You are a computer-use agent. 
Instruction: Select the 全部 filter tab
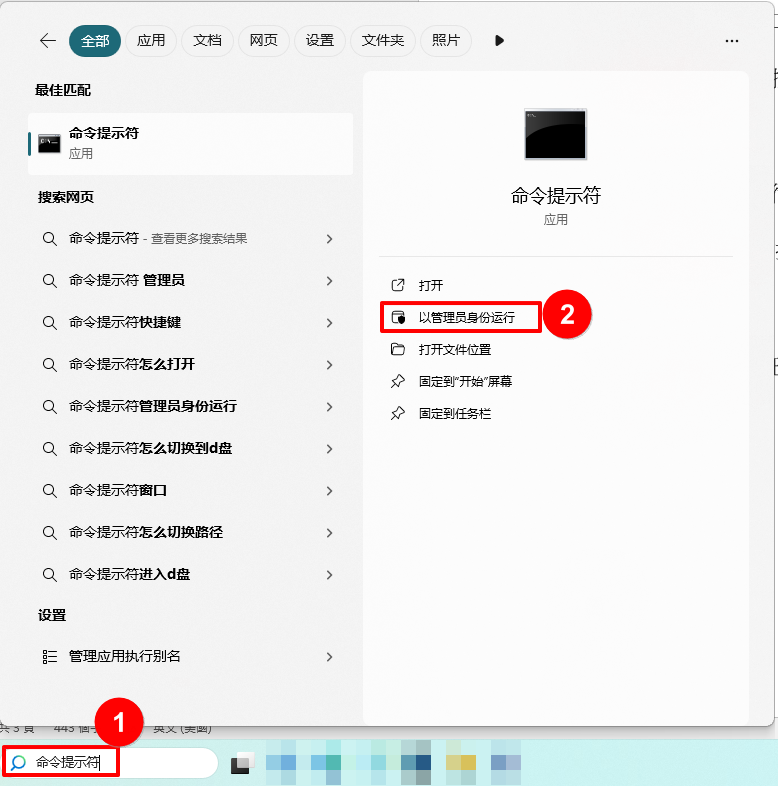(95, 41)
